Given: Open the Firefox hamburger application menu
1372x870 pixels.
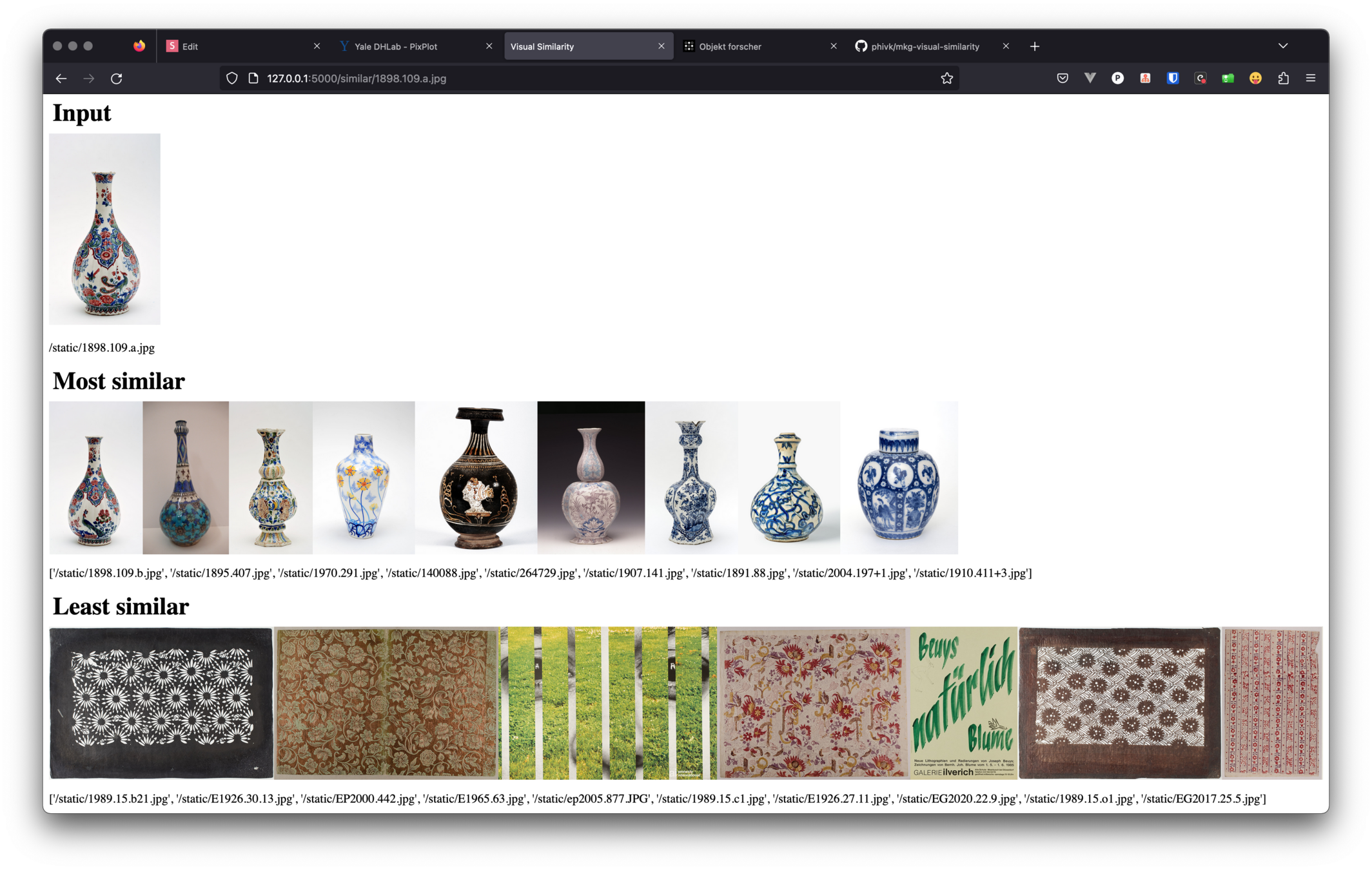Looking at the screenshot, I should (1310, 79).
